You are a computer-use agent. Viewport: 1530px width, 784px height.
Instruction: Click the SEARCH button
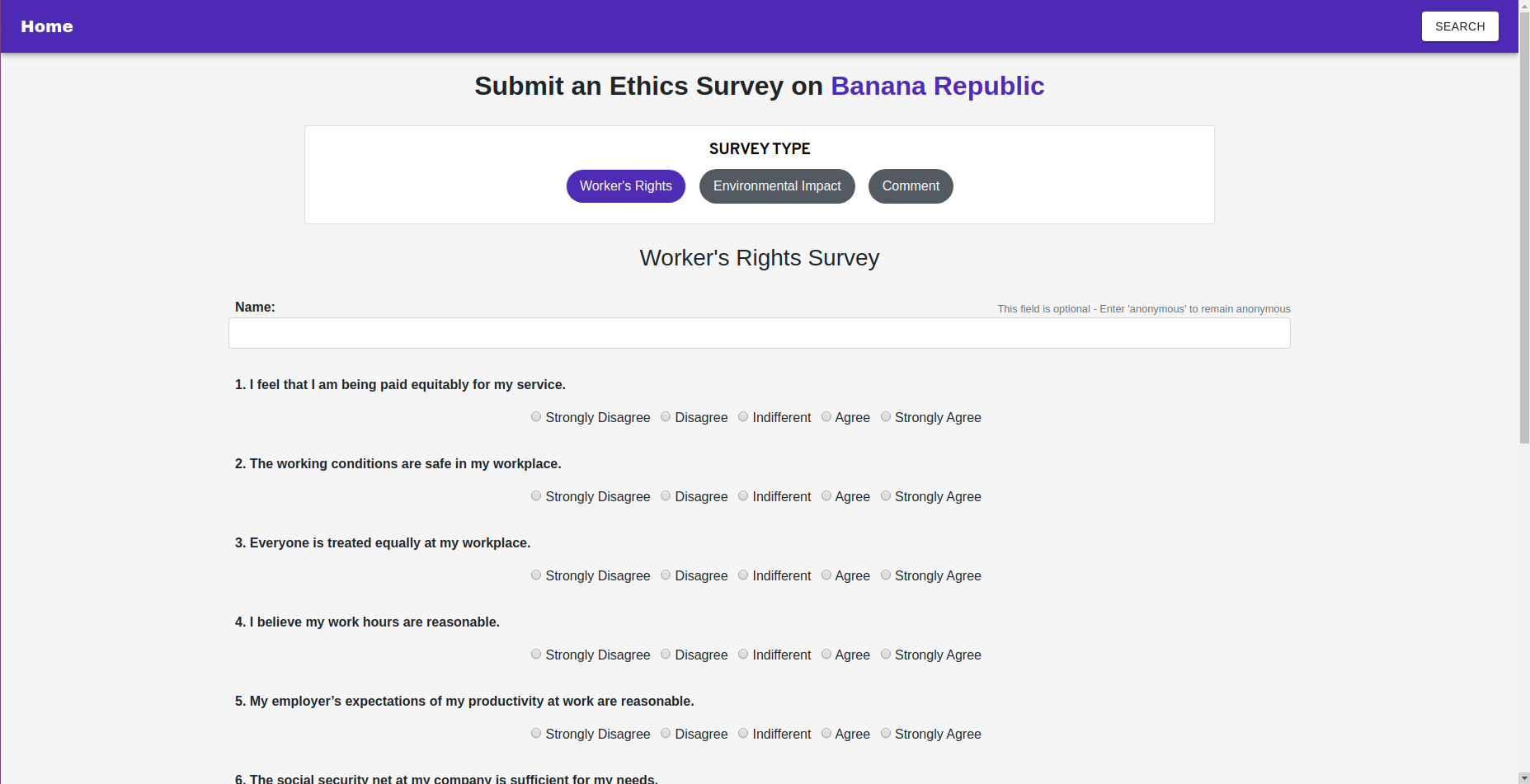point(1460,26)
